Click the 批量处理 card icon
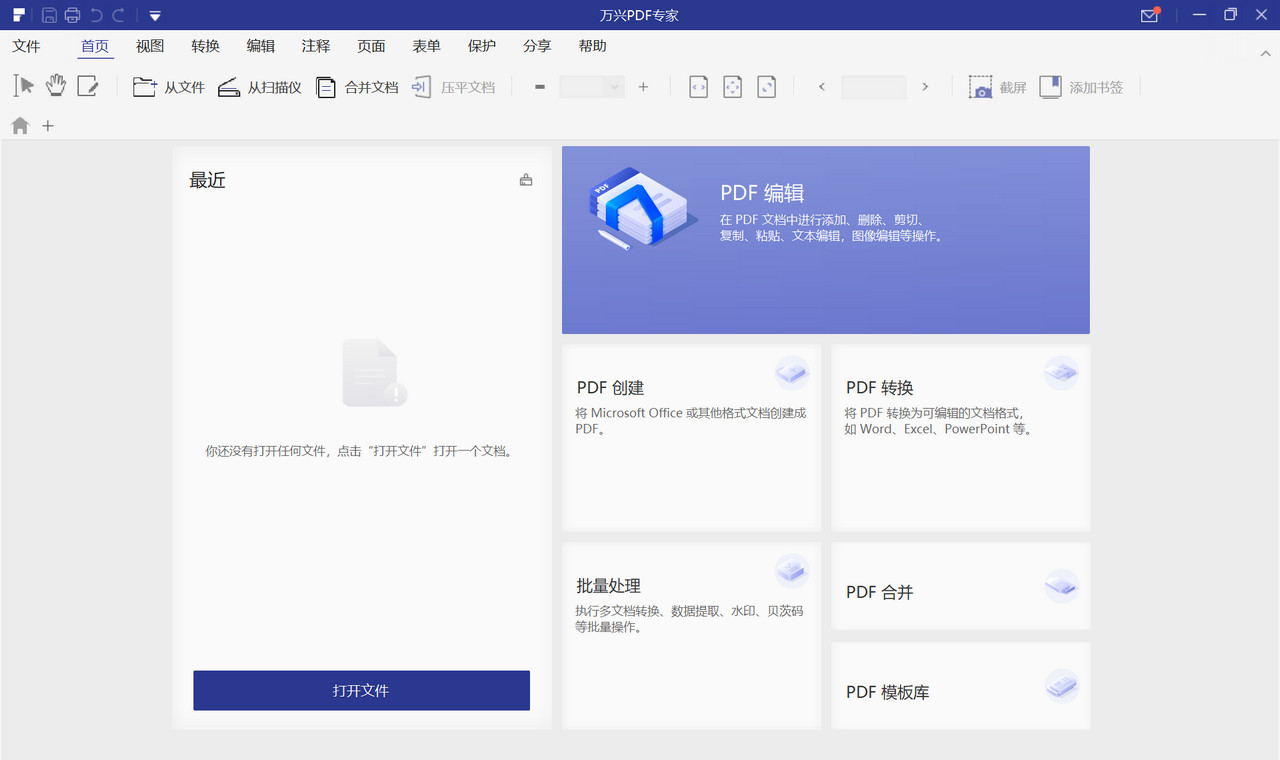 792,571
